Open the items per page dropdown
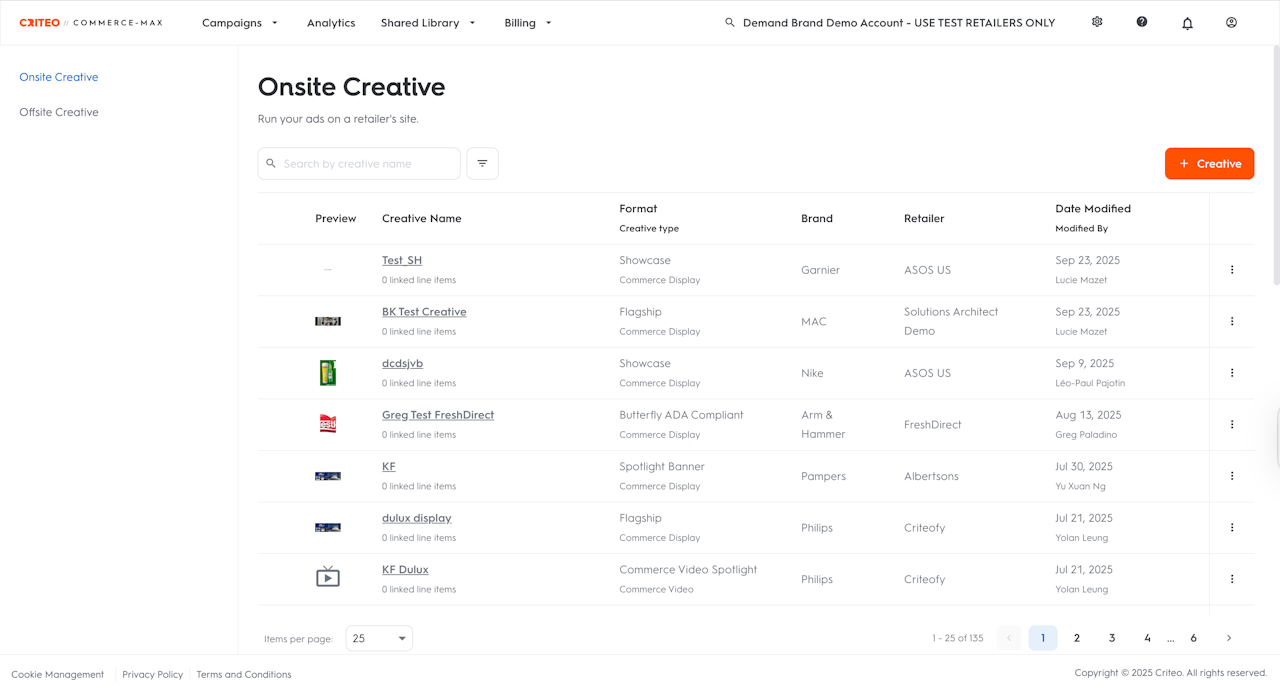The image size is (1280, 692). coord(379,638)
